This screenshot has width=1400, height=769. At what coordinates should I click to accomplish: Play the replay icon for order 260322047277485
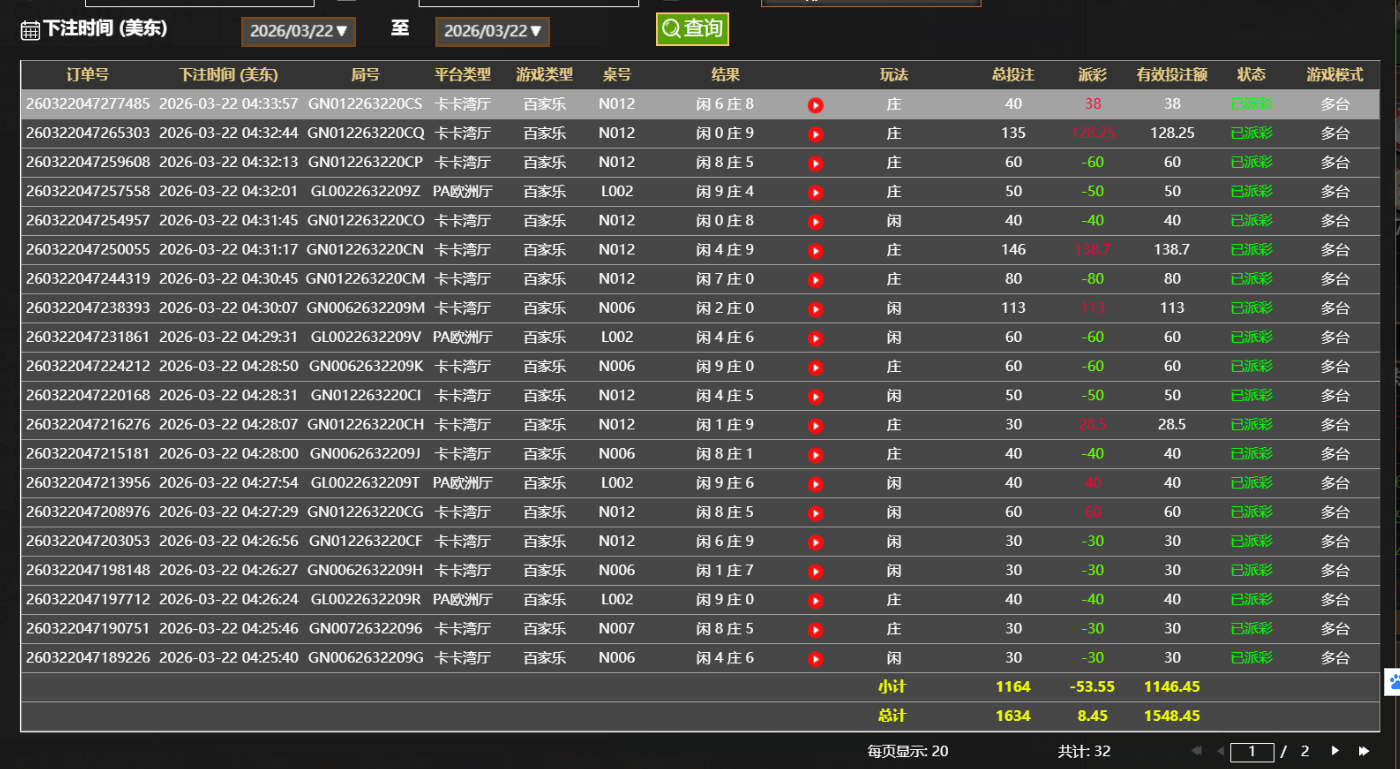click(815, 102)
